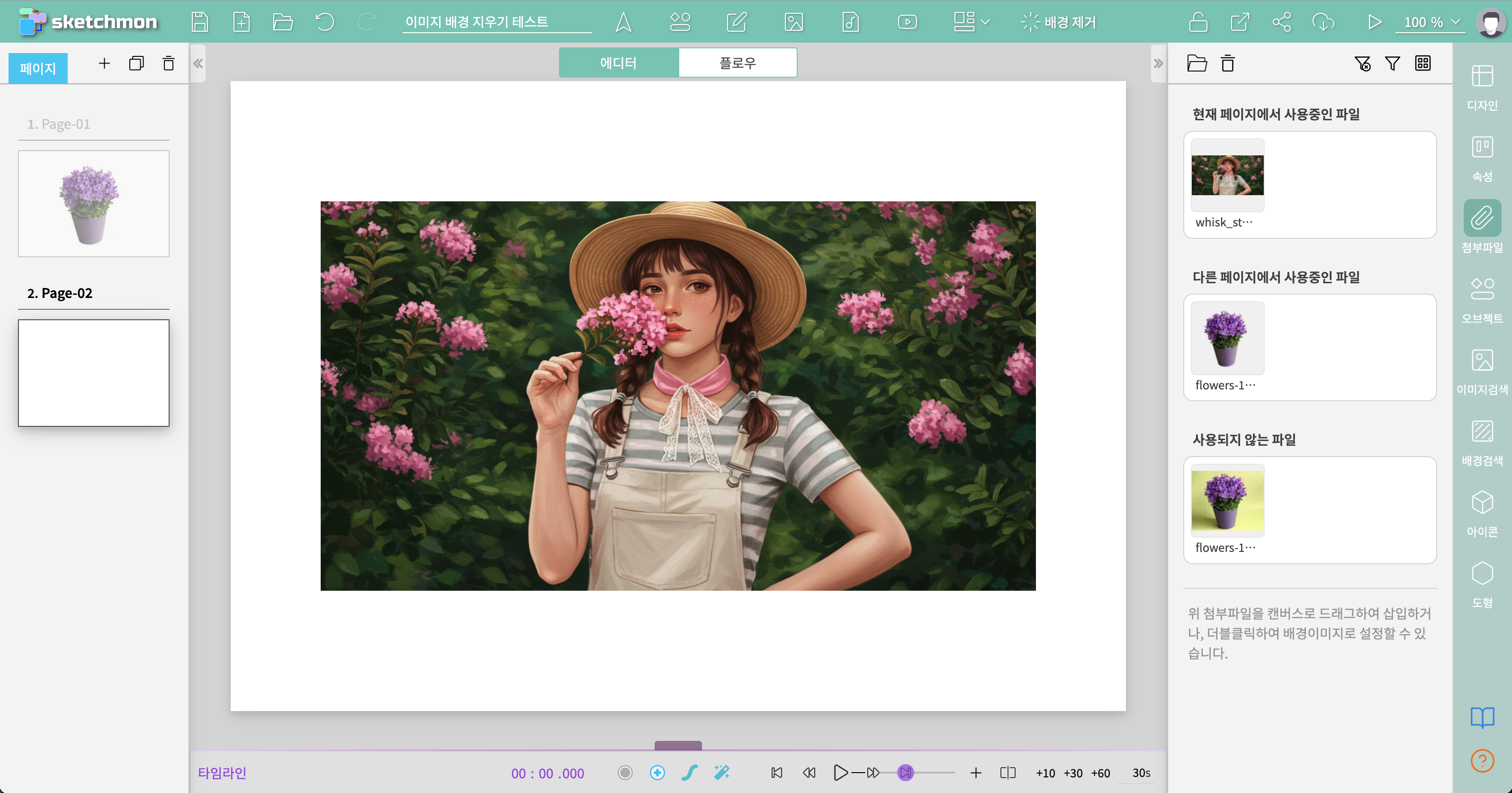Click the insert audio file icon
This screenshot has width=1512, height=793.
point(850,22)
